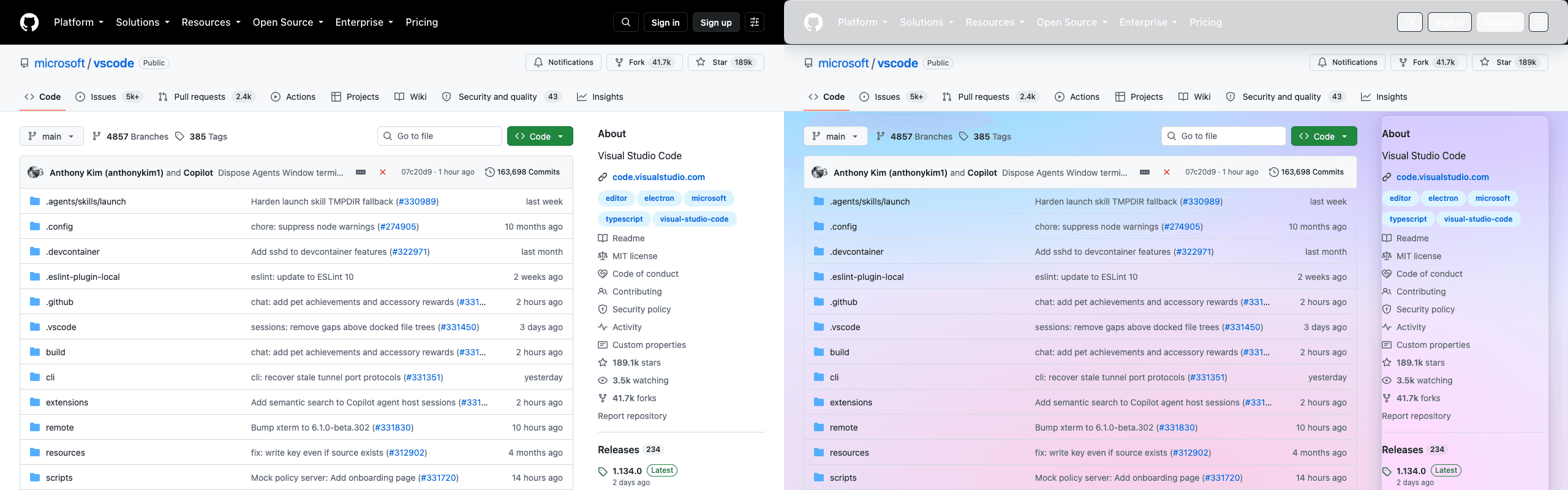This screenshot has height=490, width=1568.
Task: Click Go to file field, right page
Action: 1224,136
